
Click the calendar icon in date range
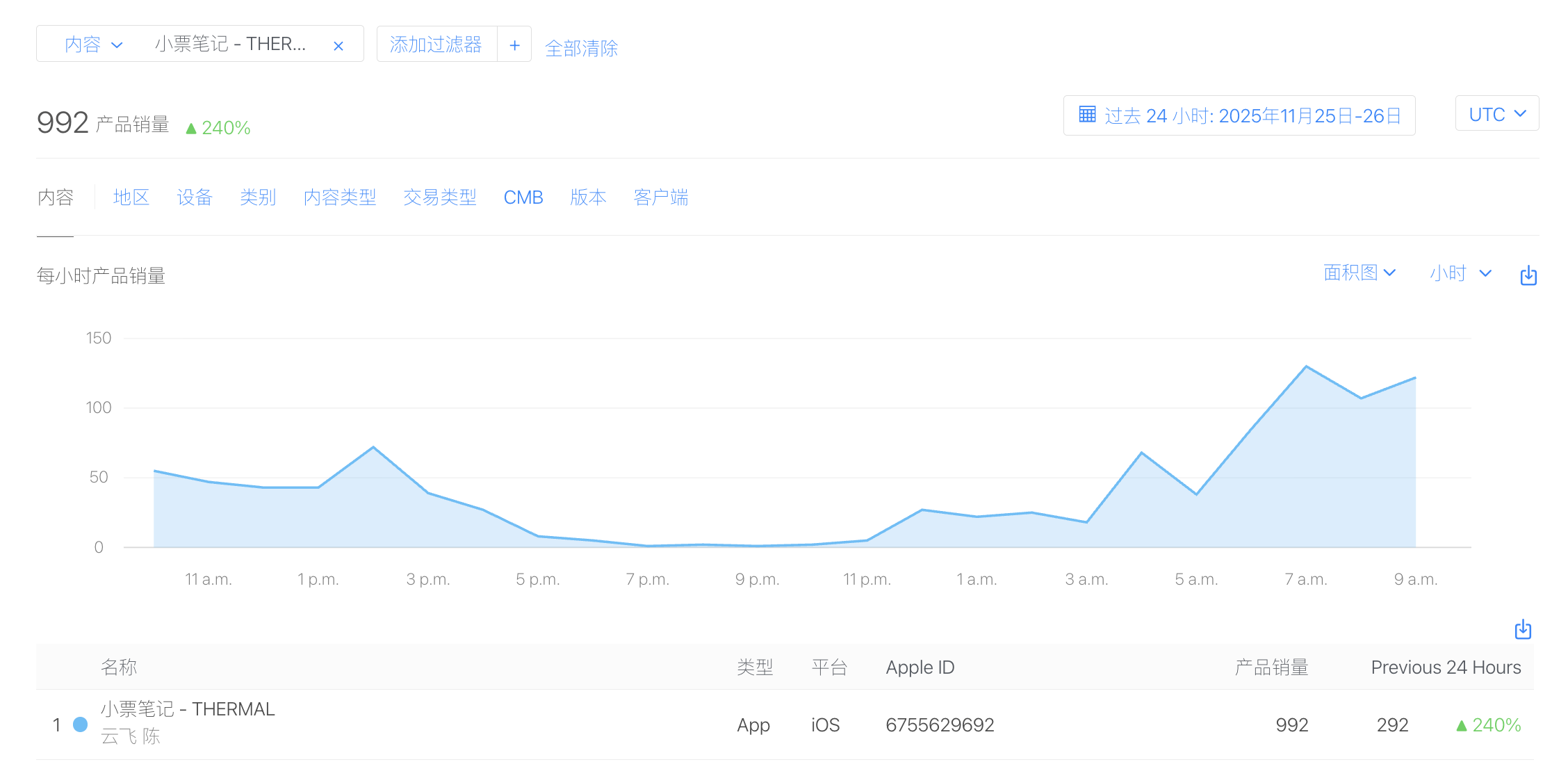pos(1087,115)
